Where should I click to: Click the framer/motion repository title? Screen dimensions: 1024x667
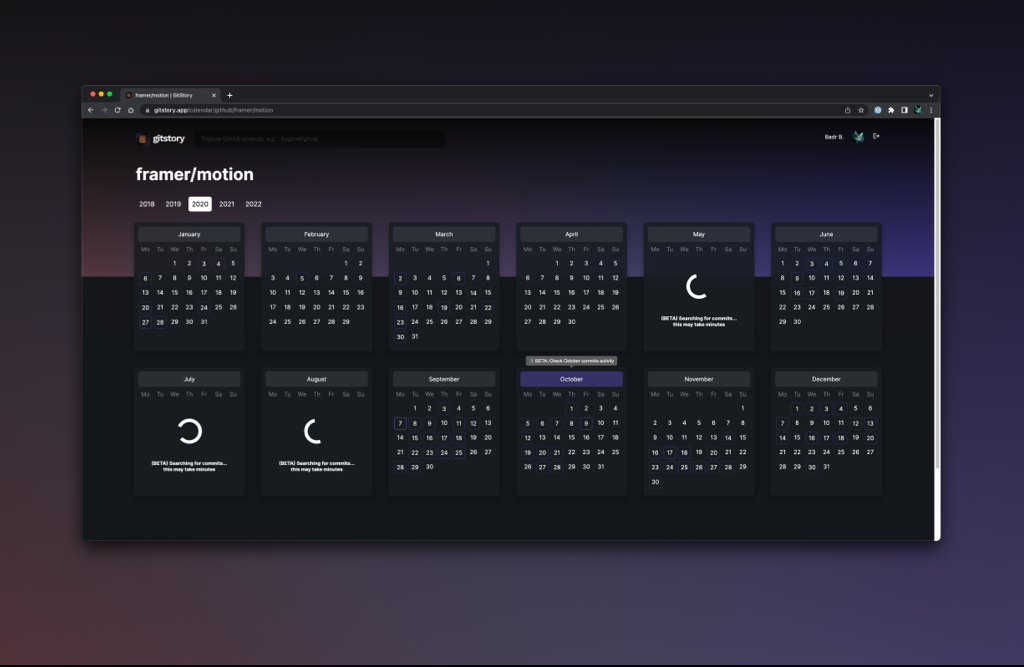pos(195,174)
